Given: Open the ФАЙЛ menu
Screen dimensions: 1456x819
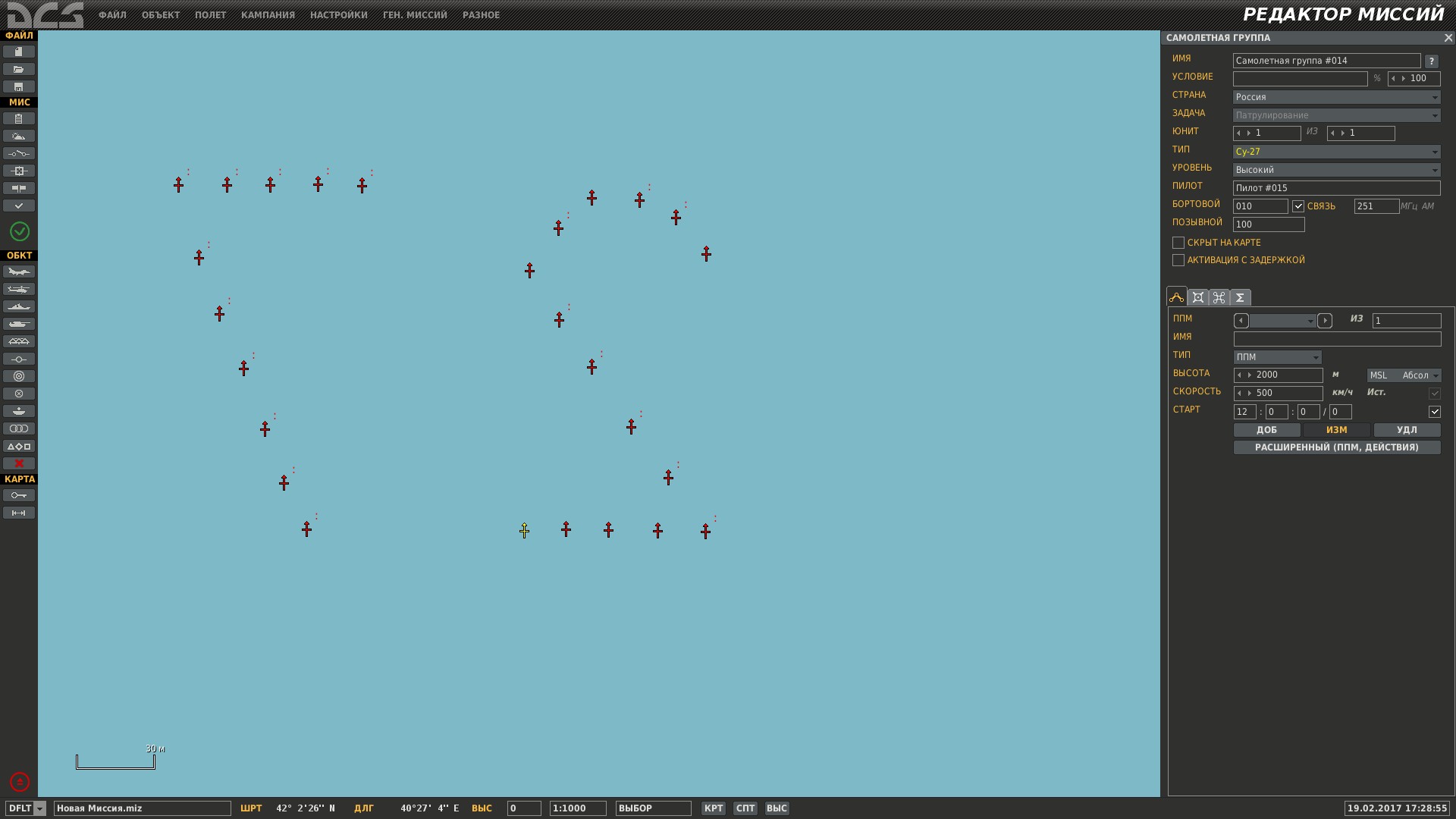Looking at the screenshot, I should coord(112,15).
